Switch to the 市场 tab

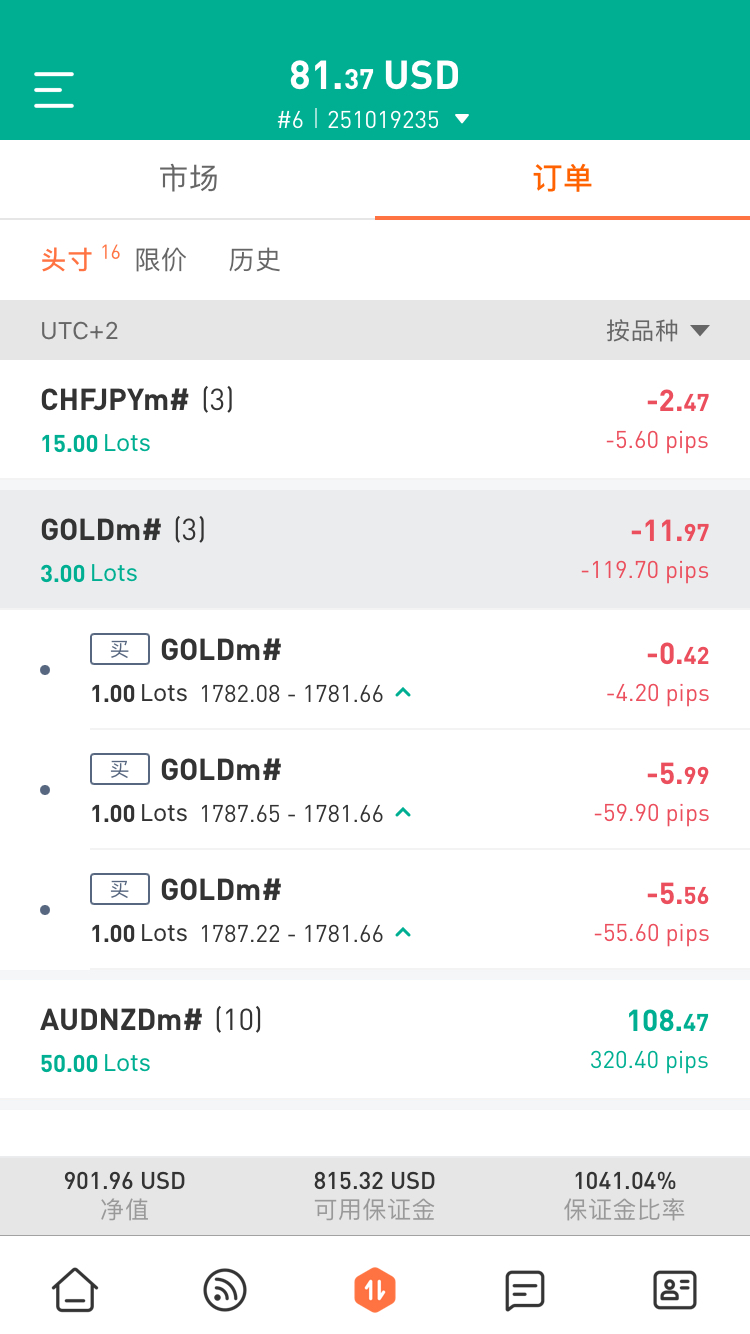pos(188,179)
